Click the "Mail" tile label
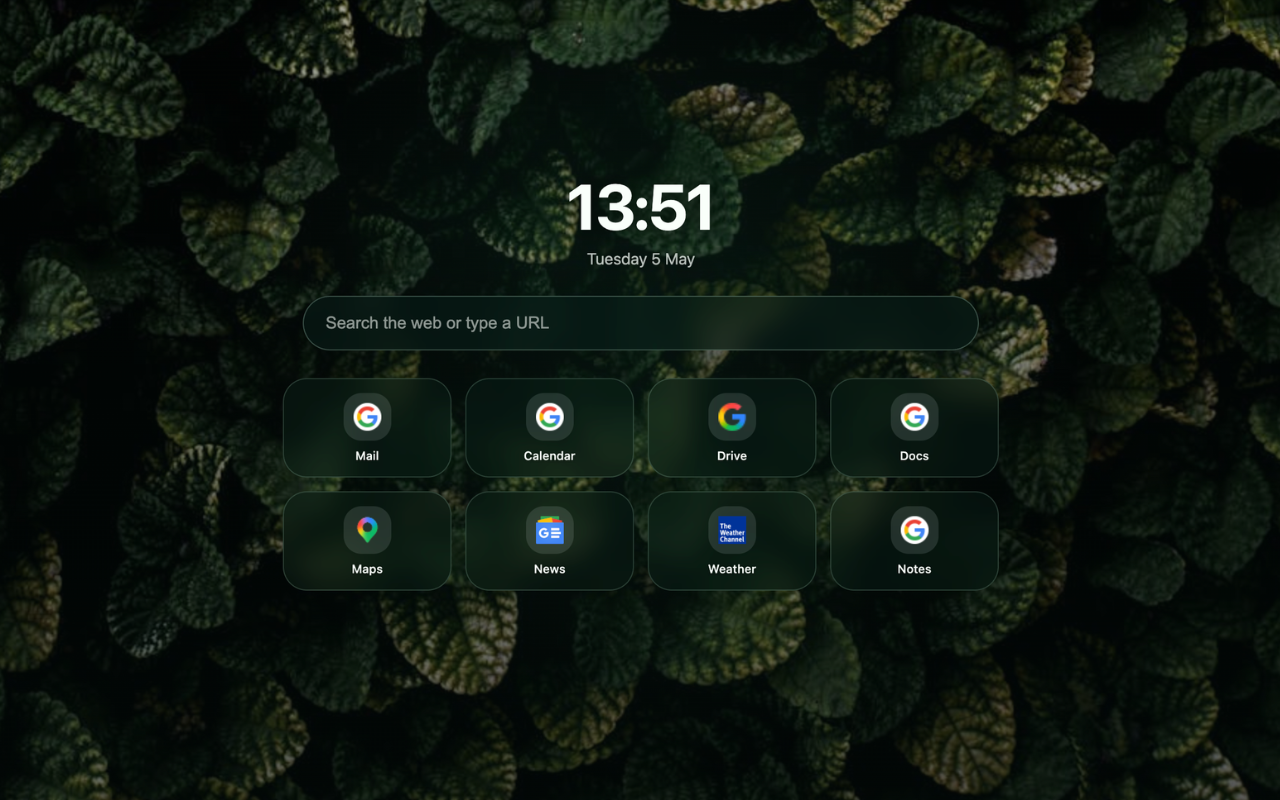Screen dimensions: 1280x800 (367, 456)
